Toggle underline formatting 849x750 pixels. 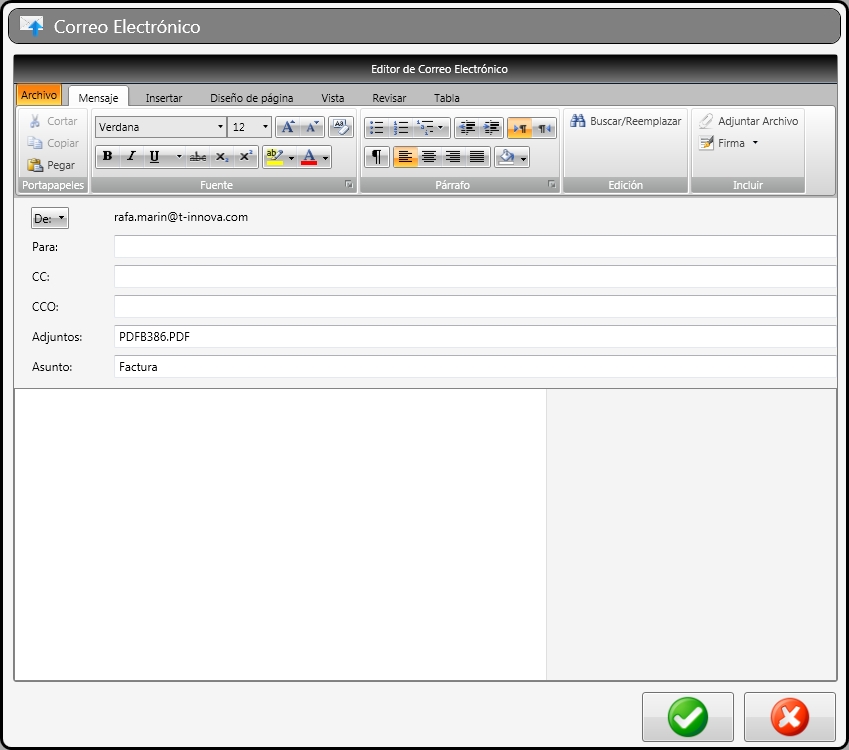[154, 157]
